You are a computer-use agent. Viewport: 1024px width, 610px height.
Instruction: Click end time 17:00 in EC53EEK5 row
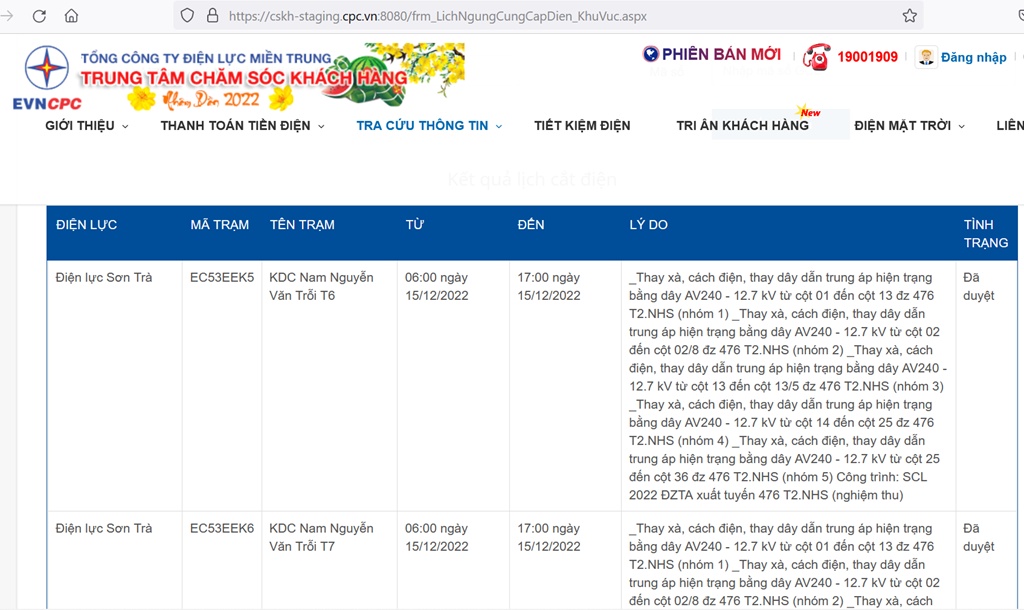[549, 286]
